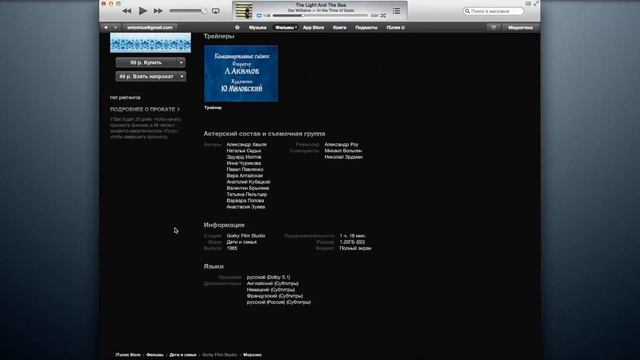
Task: Play the trailer thumbnail
Action: coord(241,73)
